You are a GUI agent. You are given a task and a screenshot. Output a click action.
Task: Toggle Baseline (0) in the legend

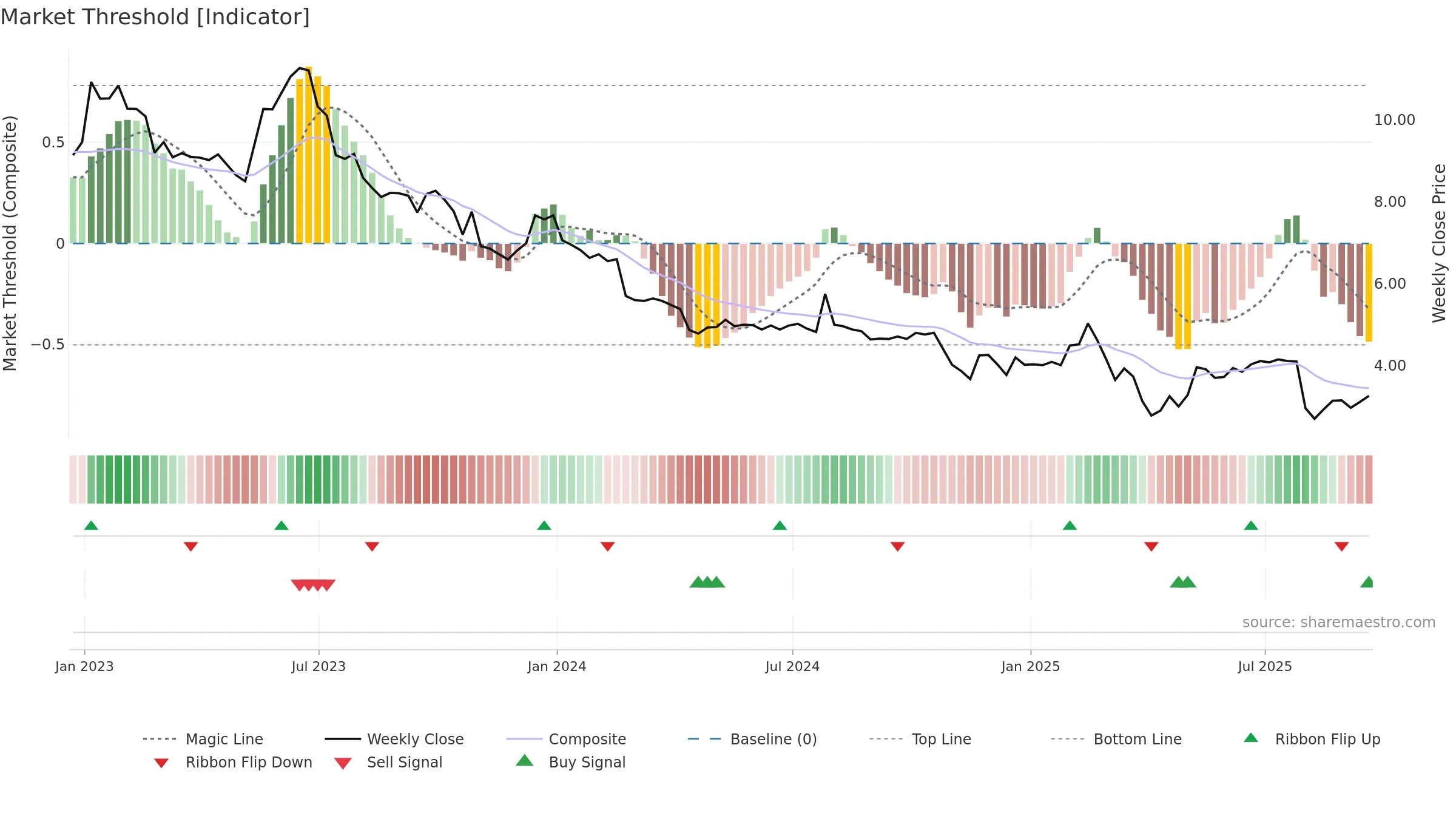point(752,739)
